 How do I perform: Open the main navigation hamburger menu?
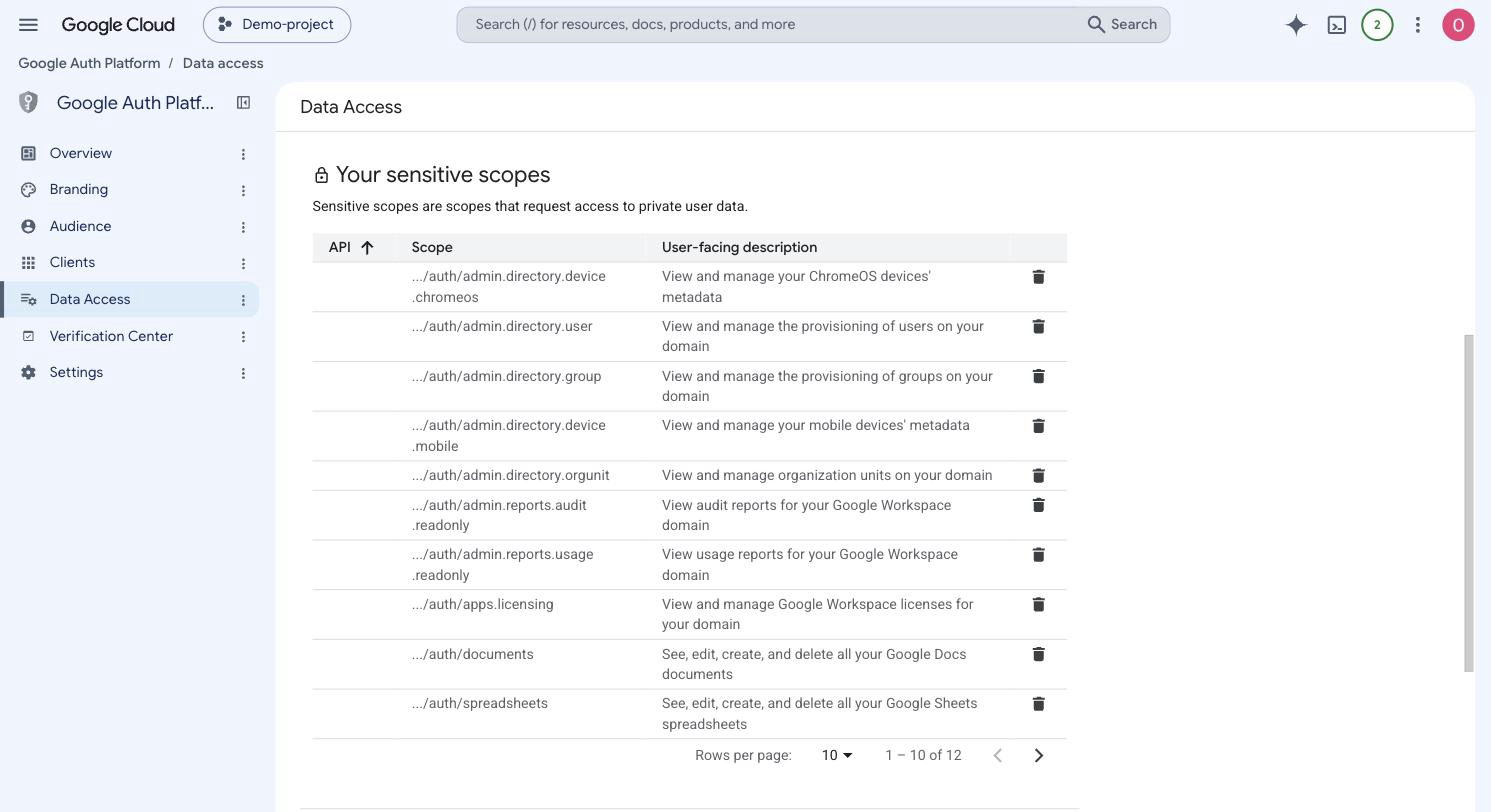pos(28,24)
